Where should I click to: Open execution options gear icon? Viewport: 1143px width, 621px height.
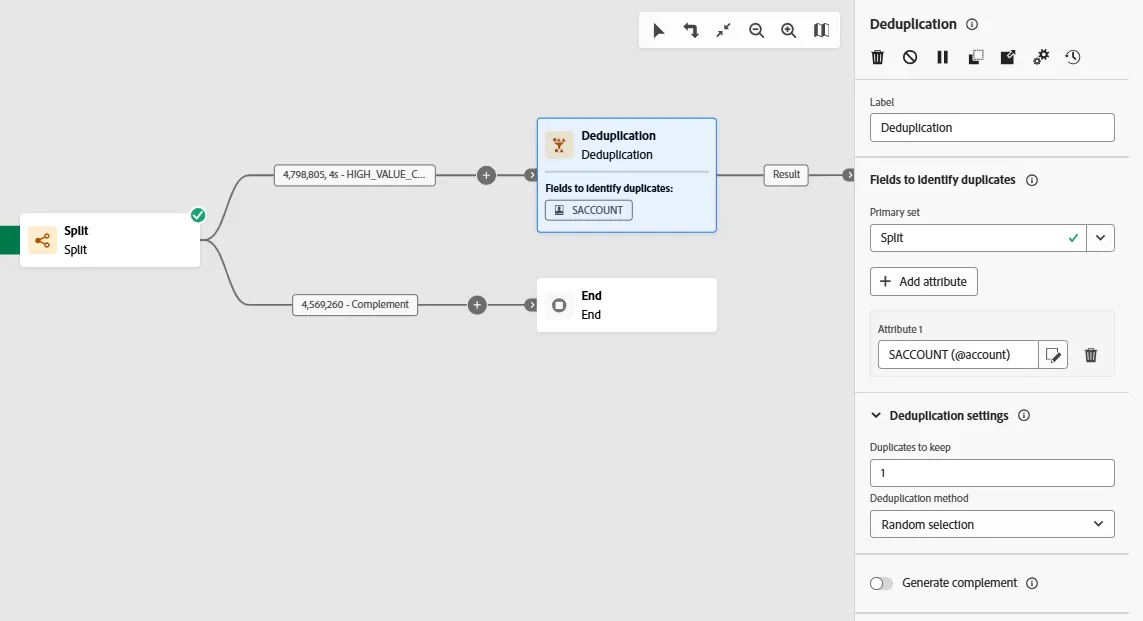(x=1041, y=57)
